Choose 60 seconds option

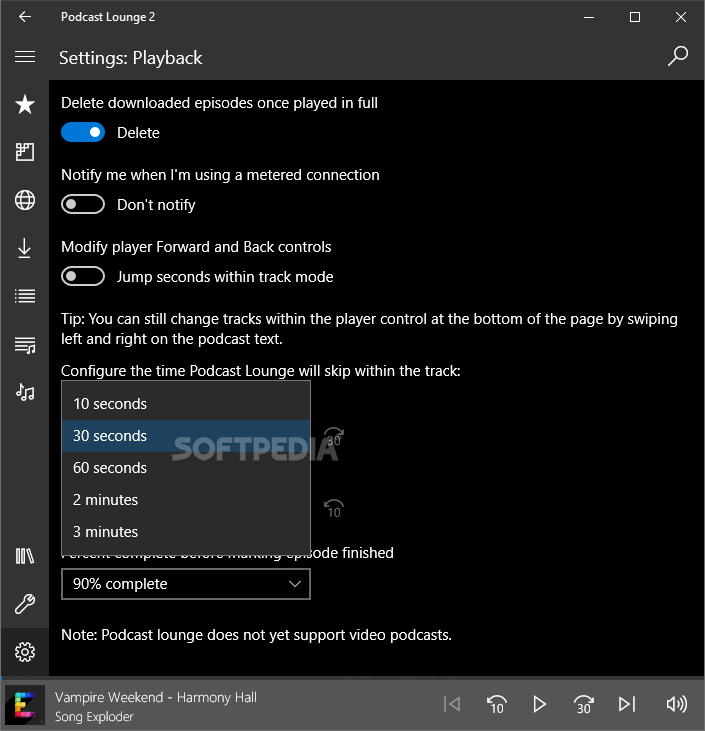[x=186, y=468]
